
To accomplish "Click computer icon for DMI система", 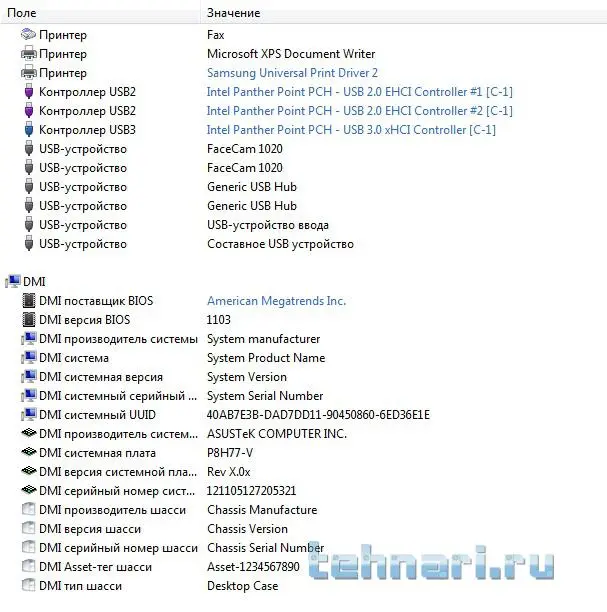I will 29,358.
